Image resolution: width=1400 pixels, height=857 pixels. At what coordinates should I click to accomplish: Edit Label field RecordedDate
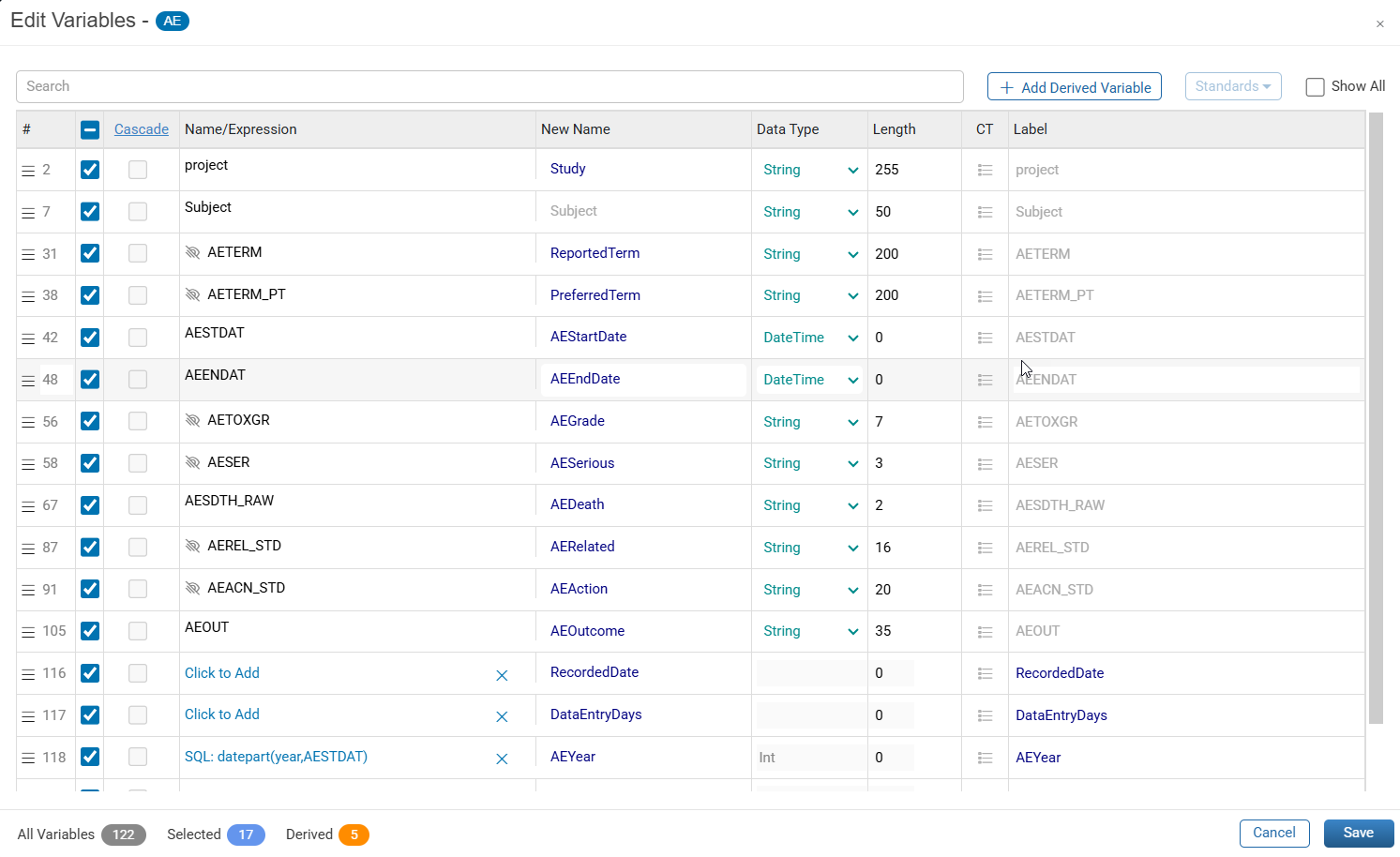tap(1186, 673)
